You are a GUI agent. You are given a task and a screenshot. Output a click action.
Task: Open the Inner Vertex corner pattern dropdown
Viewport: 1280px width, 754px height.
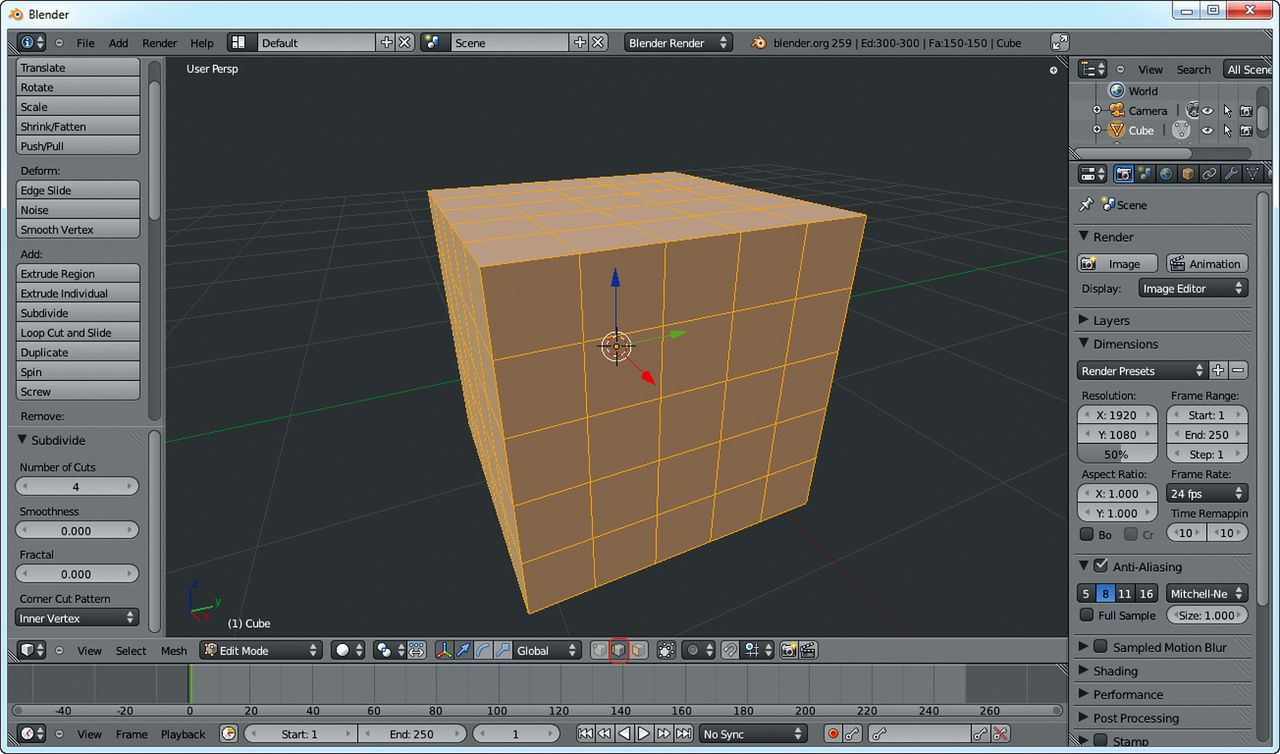(x=77, y=618)
